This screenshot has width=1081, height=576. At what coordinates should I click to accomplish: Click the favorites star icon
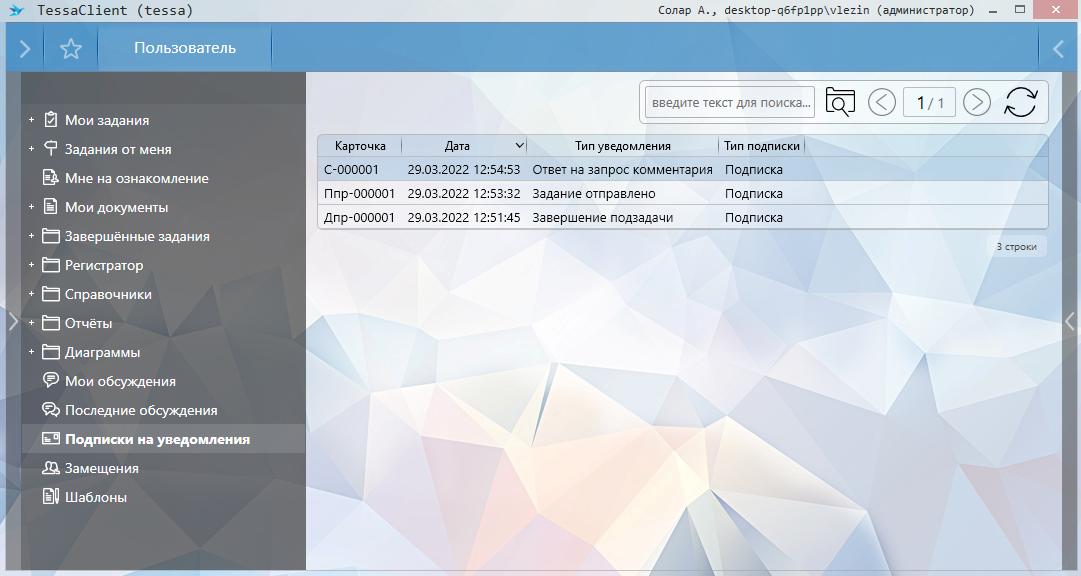click(70, 49)
